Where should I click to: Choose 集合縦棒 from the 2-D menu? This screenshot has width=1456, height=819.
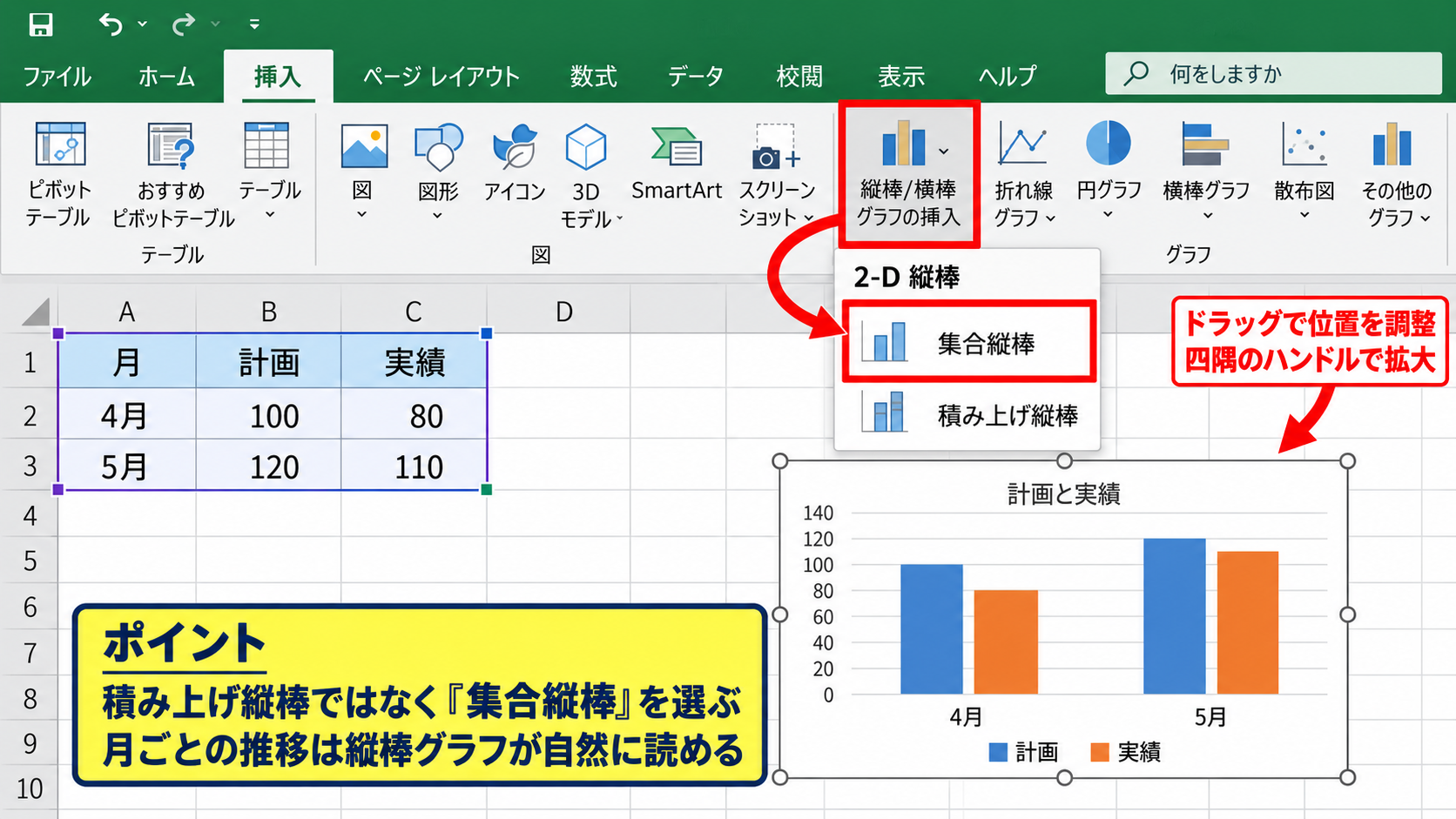click(968, 343)
